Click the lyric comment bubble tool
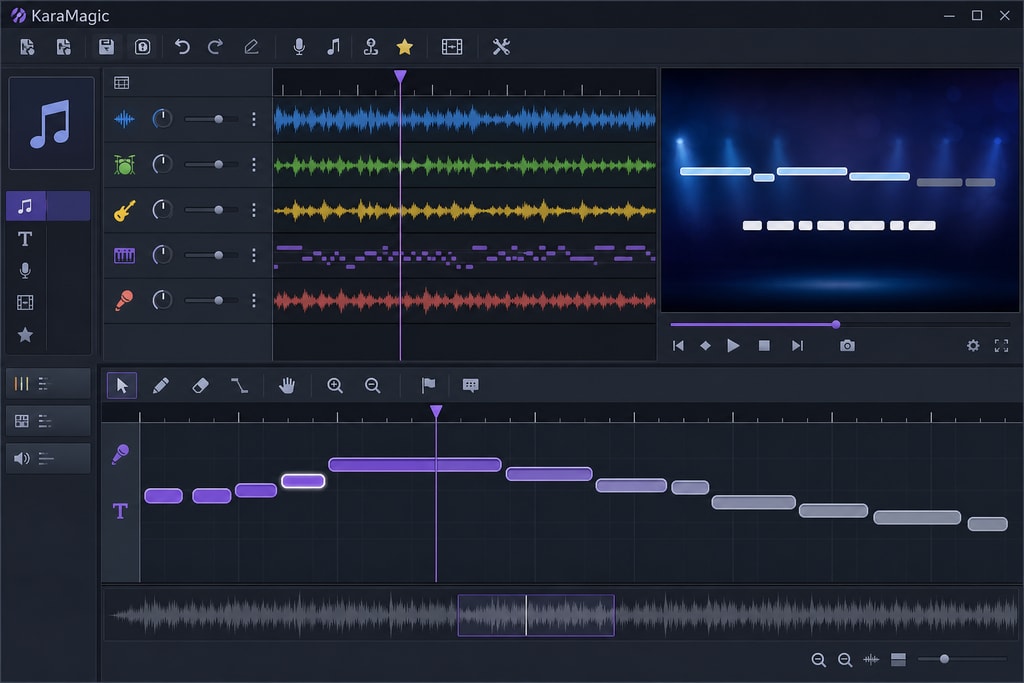The image size is (1024, 683). click(x=471, y=385)
